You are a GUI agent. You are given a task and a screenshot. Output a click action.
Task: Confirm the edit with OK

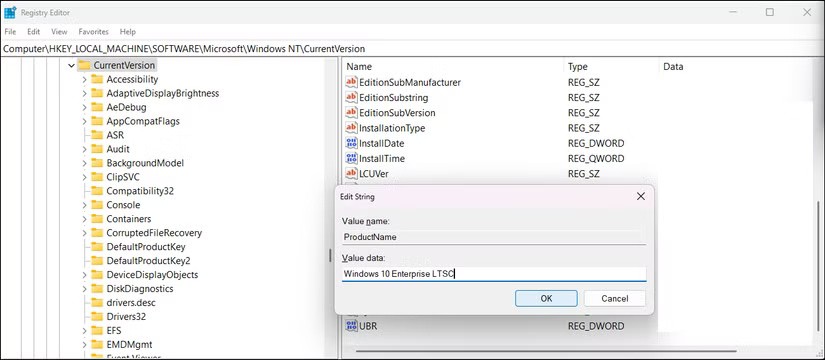click(546, 298)
